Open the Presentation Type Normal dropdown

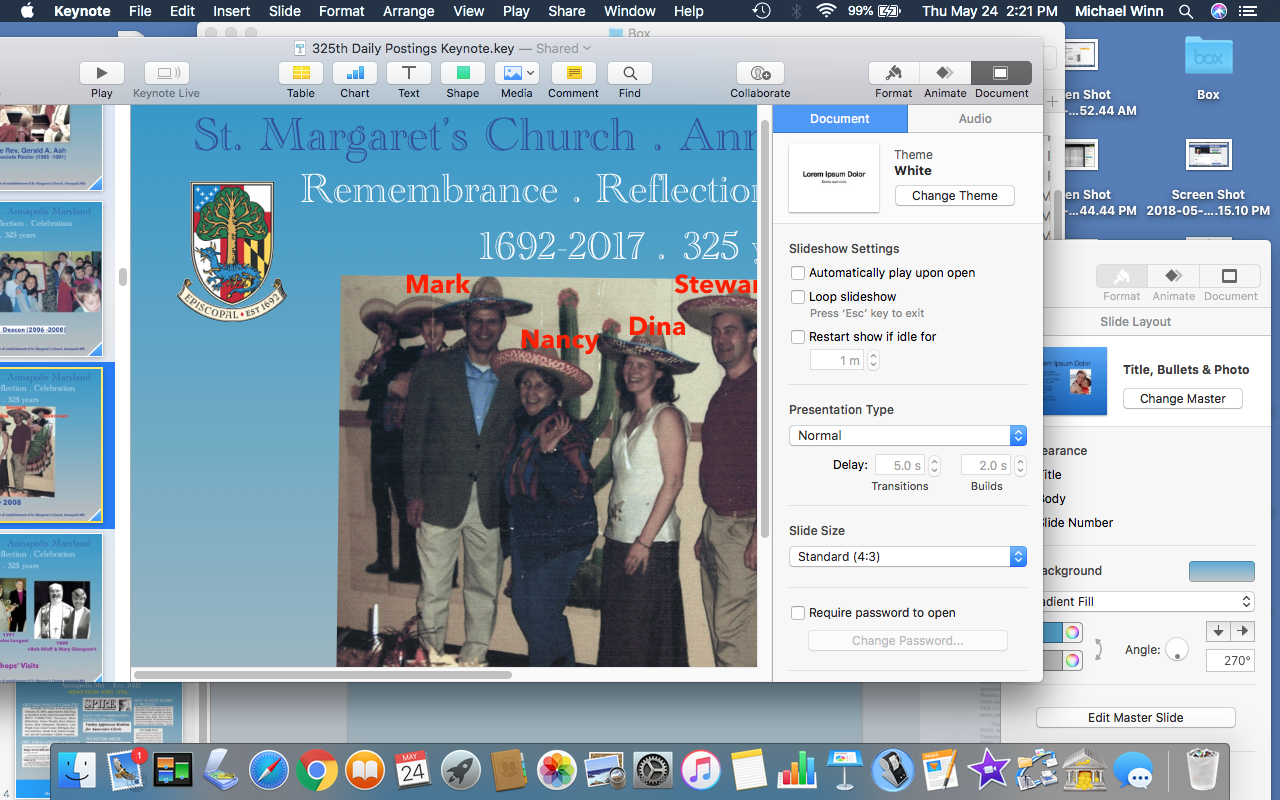(x=907, y=435)
